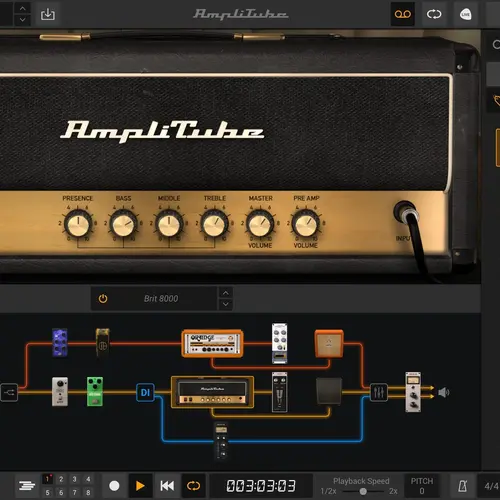Select the green overdrive pedal

pos(95,392)
